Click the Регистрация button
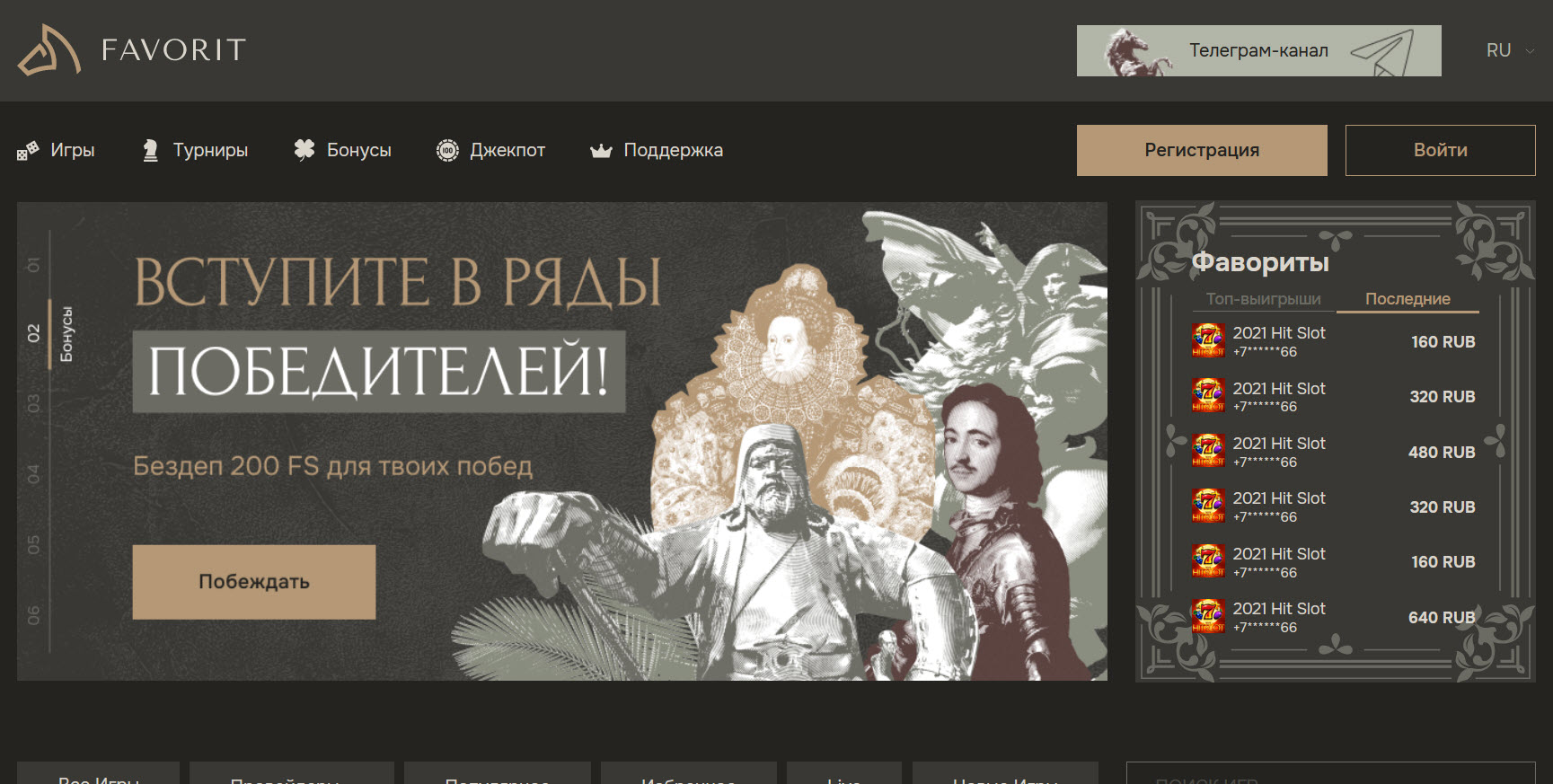This screenshot has height=784, width=1553. 1202,150
